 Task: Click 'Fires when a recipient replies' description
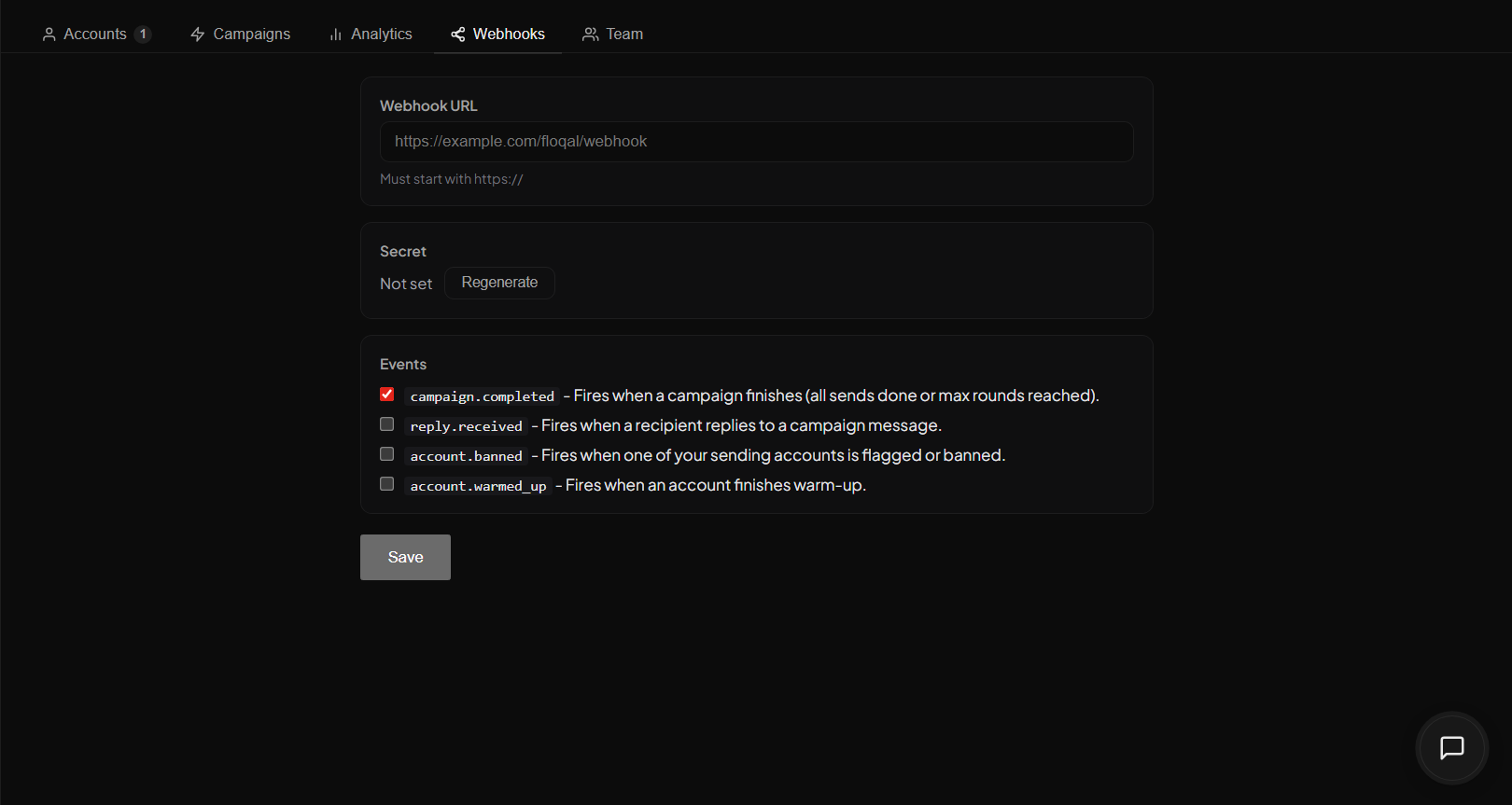[x=742, y=425]
